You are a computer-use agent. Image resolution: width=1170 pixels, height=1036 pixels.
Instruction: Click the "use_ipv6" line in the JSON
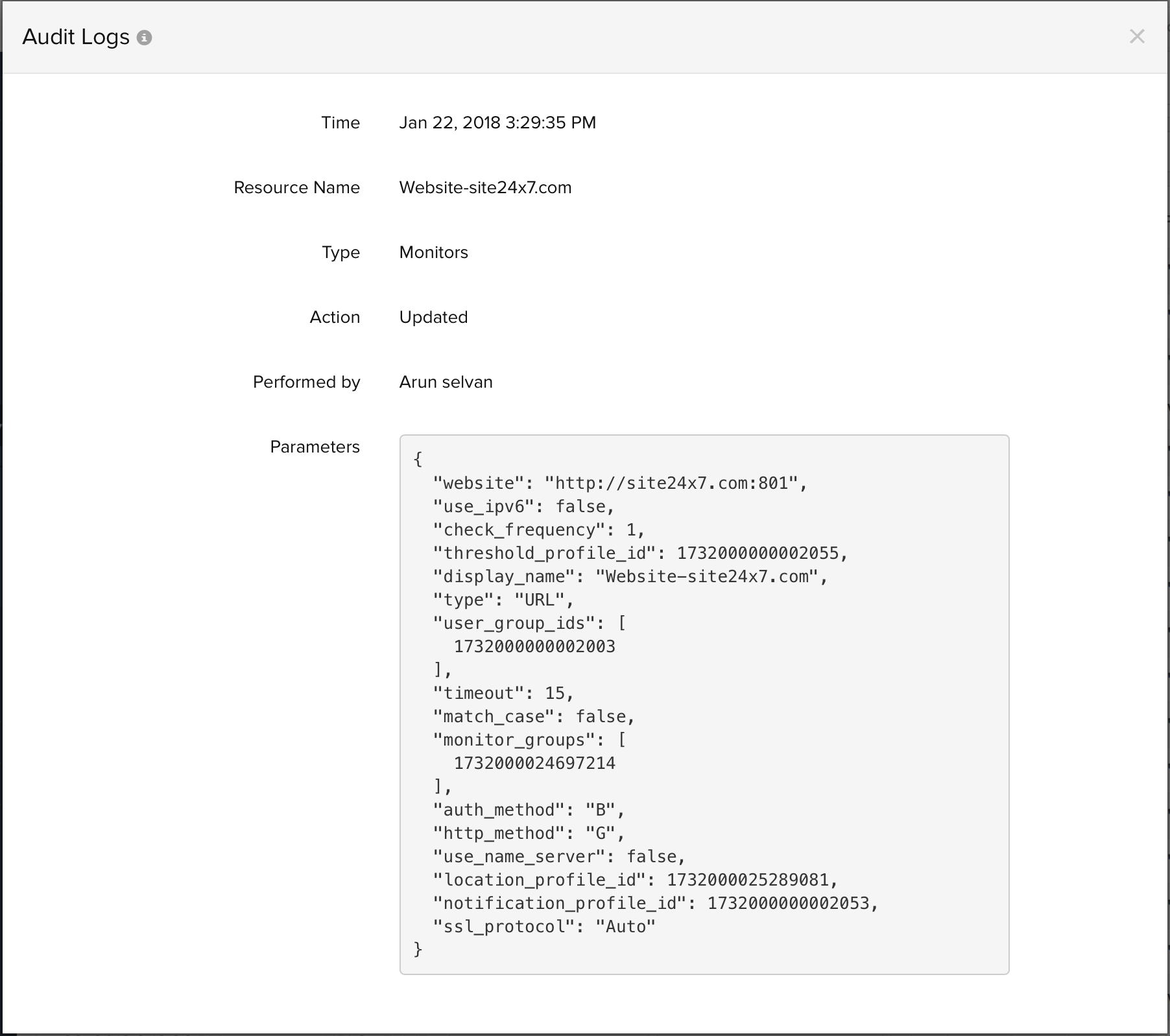(x=523, y=506)
